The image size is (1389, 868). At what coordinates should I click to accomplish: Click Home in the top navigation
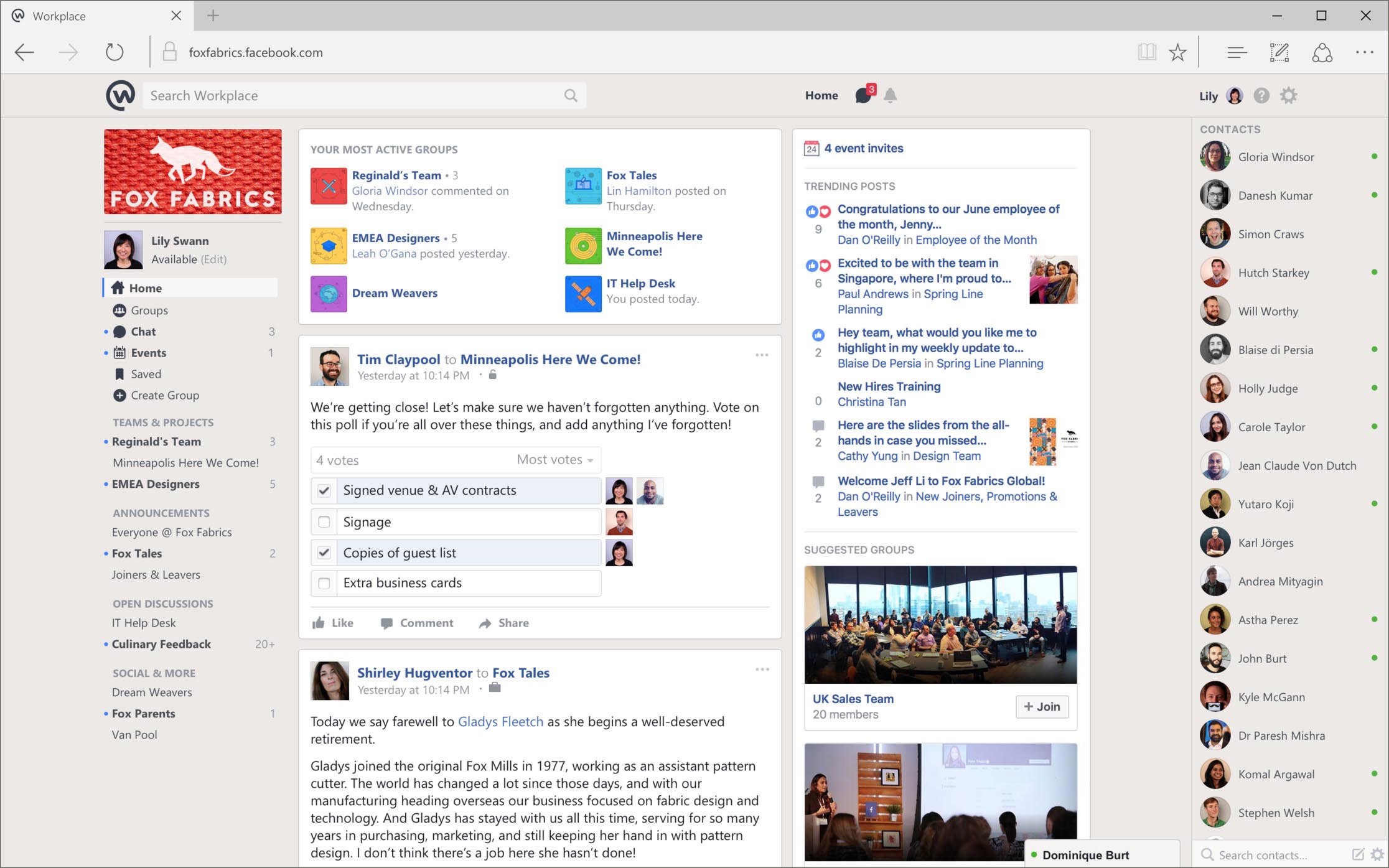pos(821,95)
